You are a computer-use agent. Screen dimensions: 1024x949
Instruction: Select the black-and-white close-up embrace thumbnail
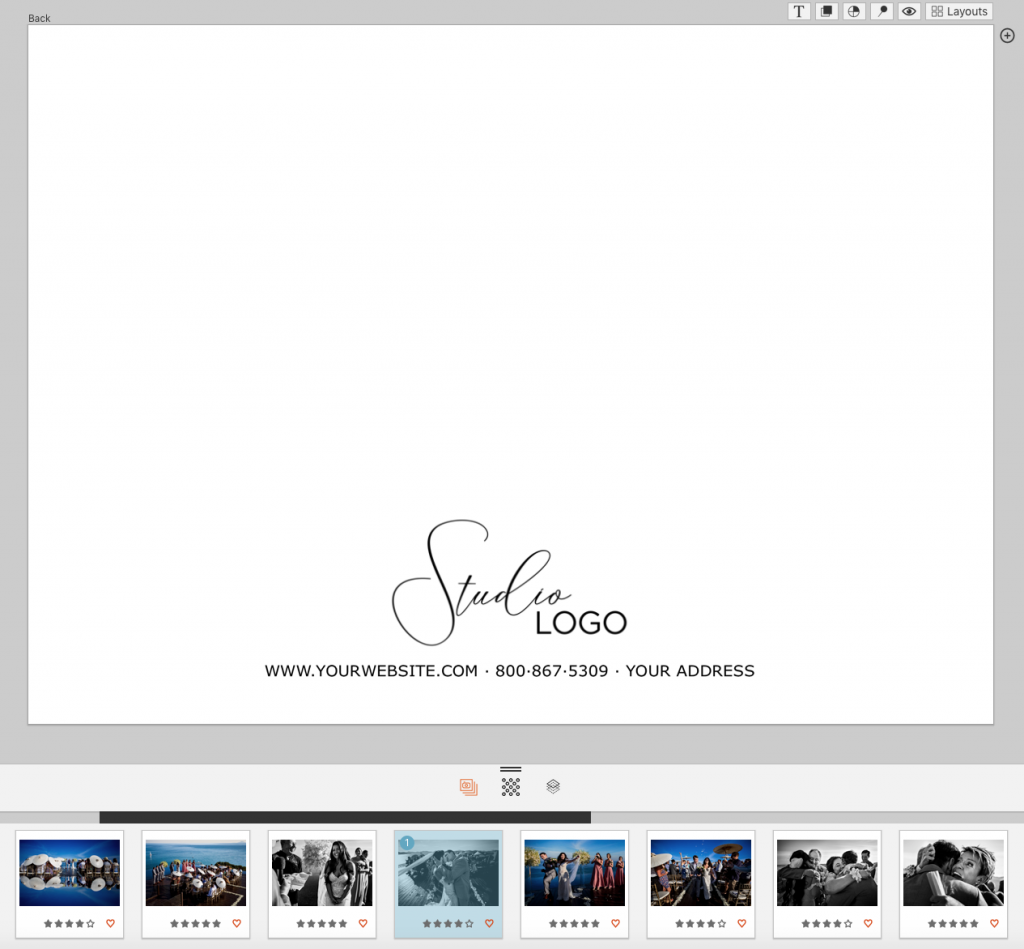[953, 873]
